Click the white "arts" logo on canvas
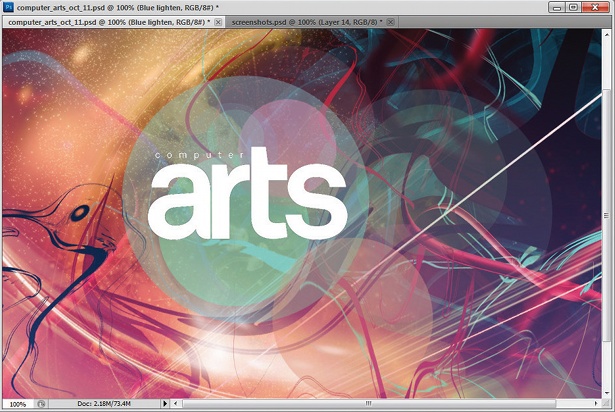This screenshot has height=412, width=615. tap(247, 193)
